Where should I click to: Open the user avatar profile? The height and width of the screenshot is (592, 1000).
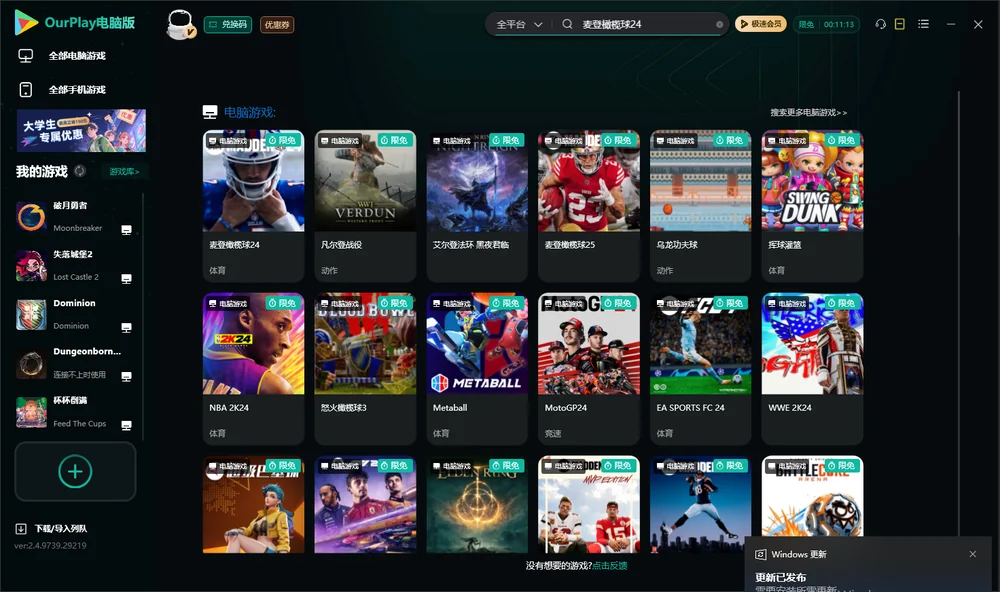(180, 24)
